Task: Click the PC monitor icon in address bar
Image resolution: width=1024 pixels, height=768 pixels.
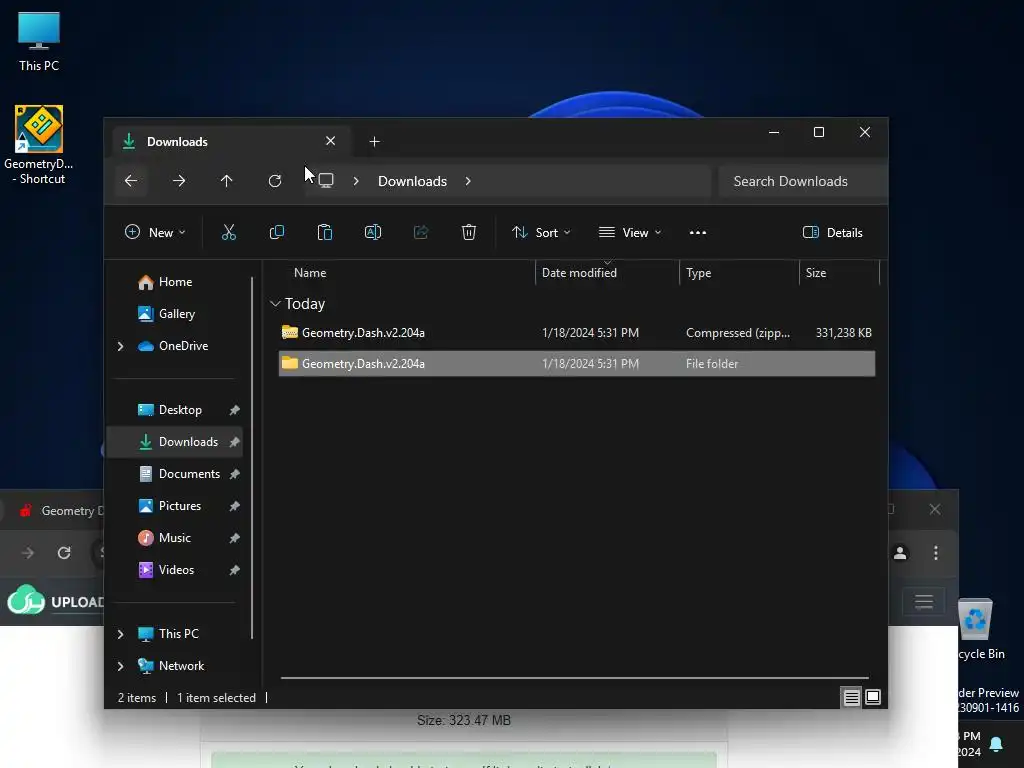Action: [x=326, y=181]
